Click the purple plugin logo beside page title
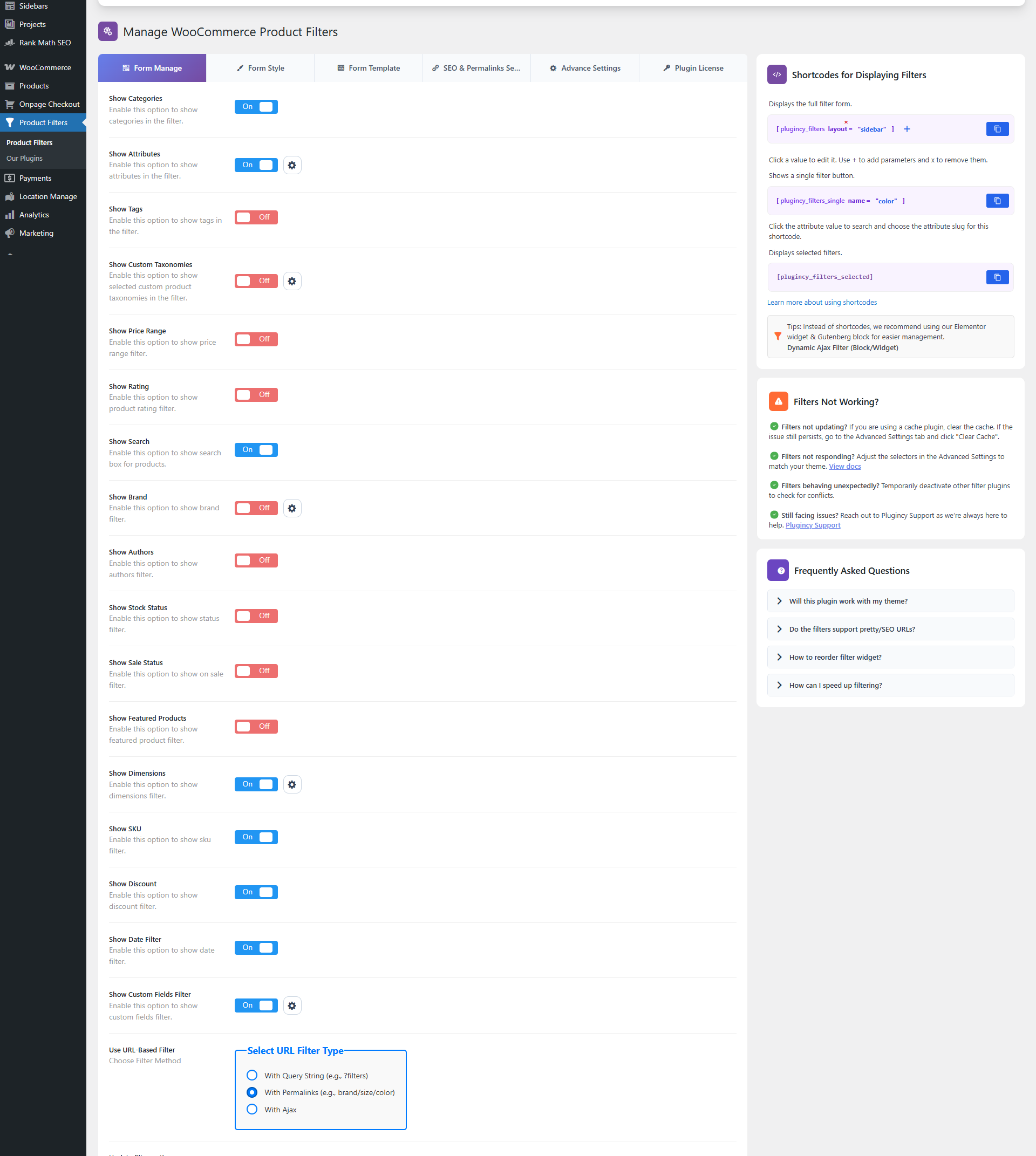1036x1156 pixels. (x=107, y=31)
